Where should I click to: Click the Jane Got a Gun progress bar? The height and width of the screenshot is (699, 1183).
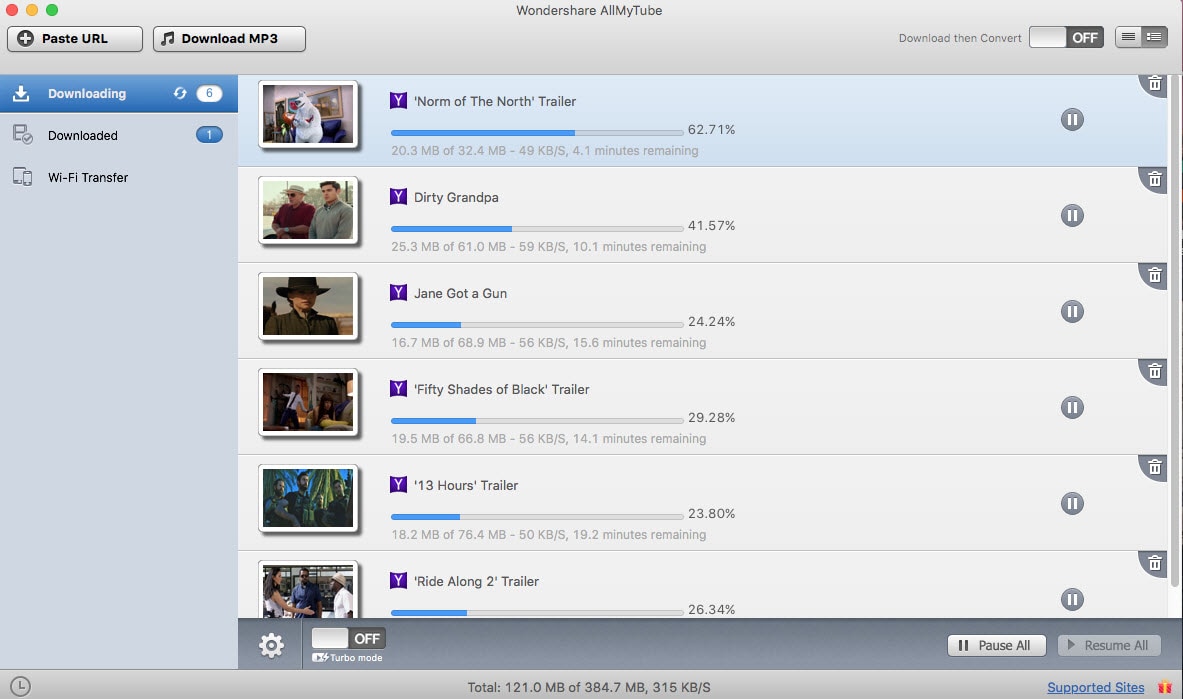click(x=537, y=325)
